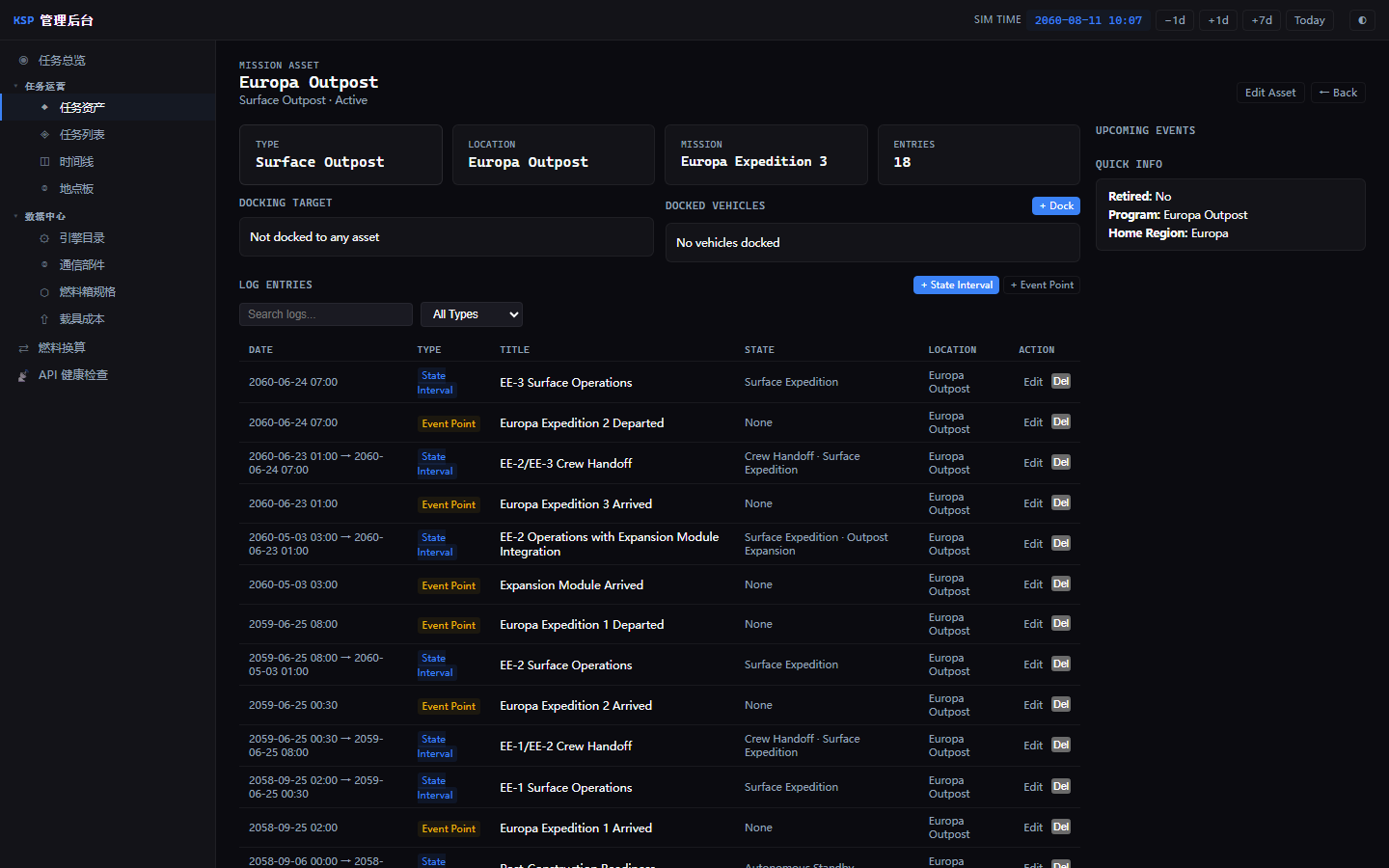The image size is (1389, 868).
Task: Delete the EE-1/EE-2 Crew Handoff entry
Action: tap(1061, 745)
